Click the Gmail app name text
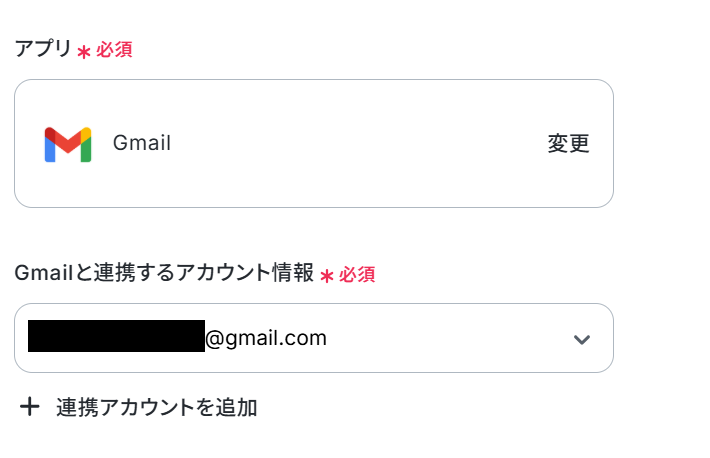 [142, 143]
